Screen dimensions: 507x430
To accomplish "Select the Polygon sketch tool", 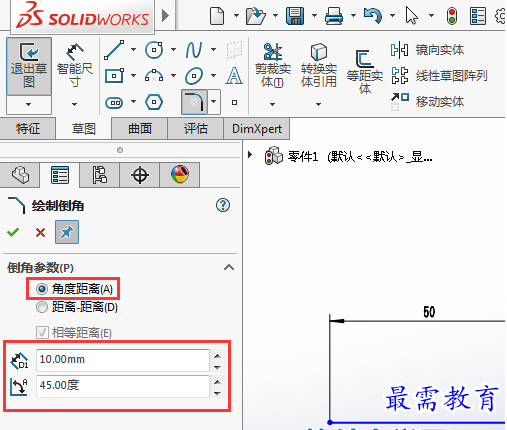I will tap(154, 102).
